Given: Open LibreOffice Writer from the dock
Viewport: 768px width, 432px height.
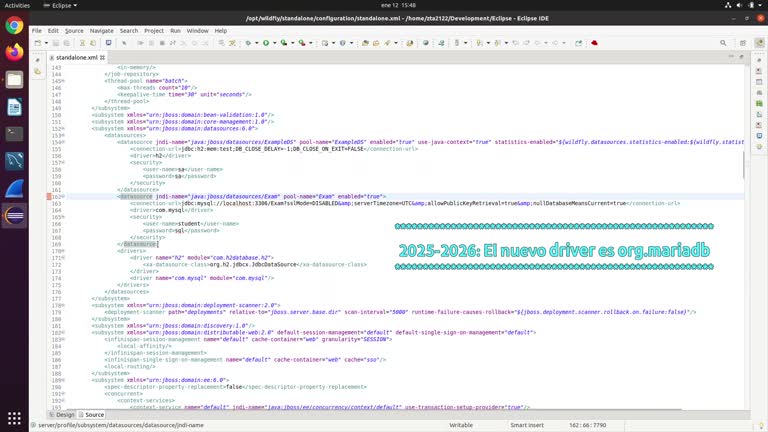Looking at the screenshot, I should 14,107.
